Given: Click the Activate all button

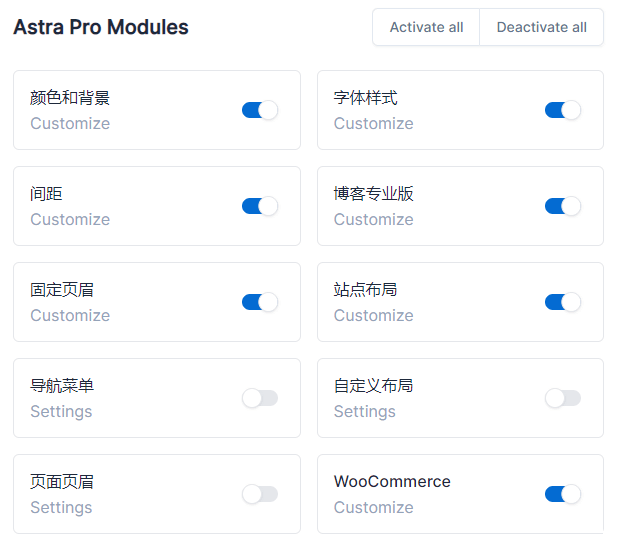Looking at the screenshot, I should pyautogui.click(x=426, y=27).
